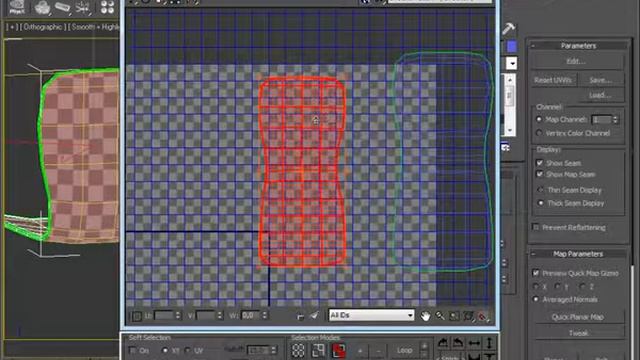Click the U value spinner arrows
The height and width of the screenshot is (360, 640).
point(178,316)
